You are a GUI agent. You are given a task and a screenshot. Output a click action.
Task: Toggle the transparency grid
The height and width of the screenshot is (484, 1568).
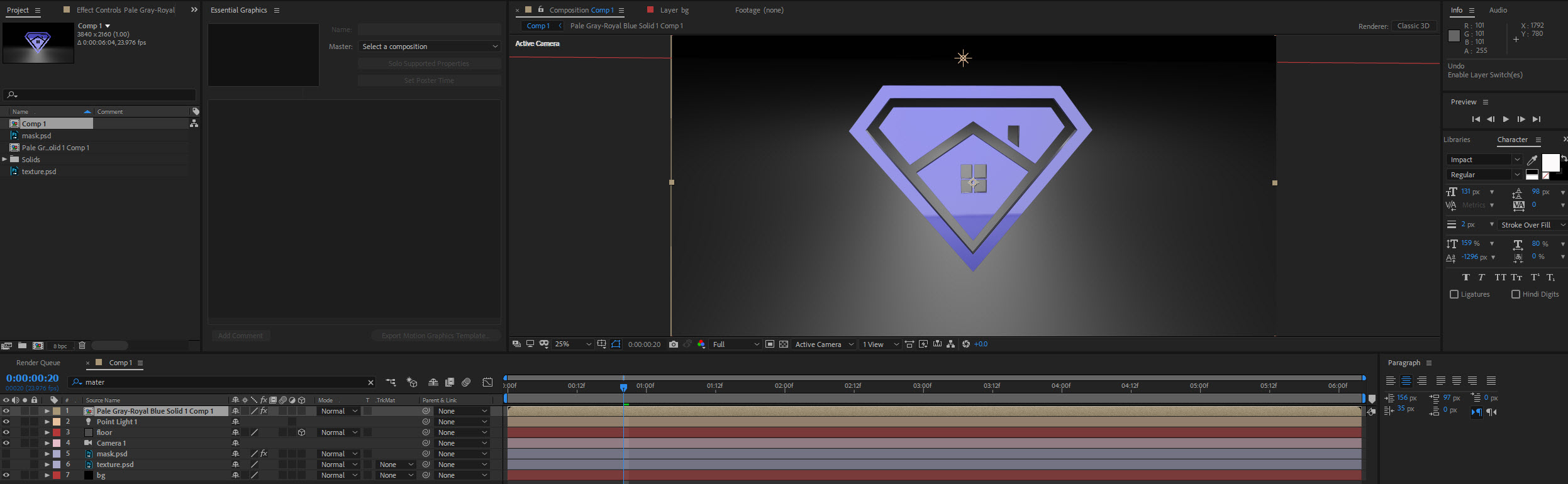click(784, 344)
